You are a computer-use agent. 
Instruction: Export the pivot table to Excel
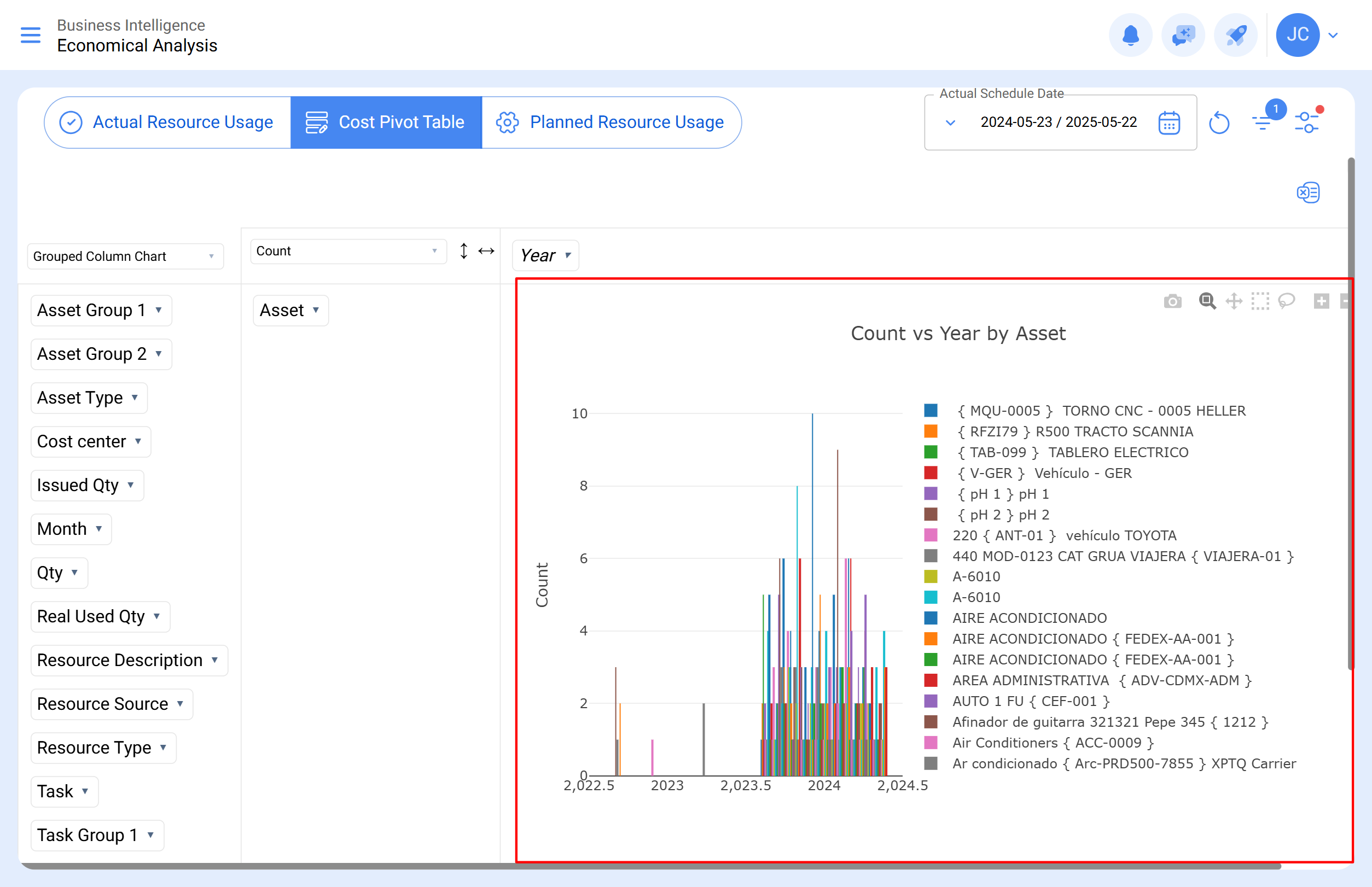point(1308,192)
